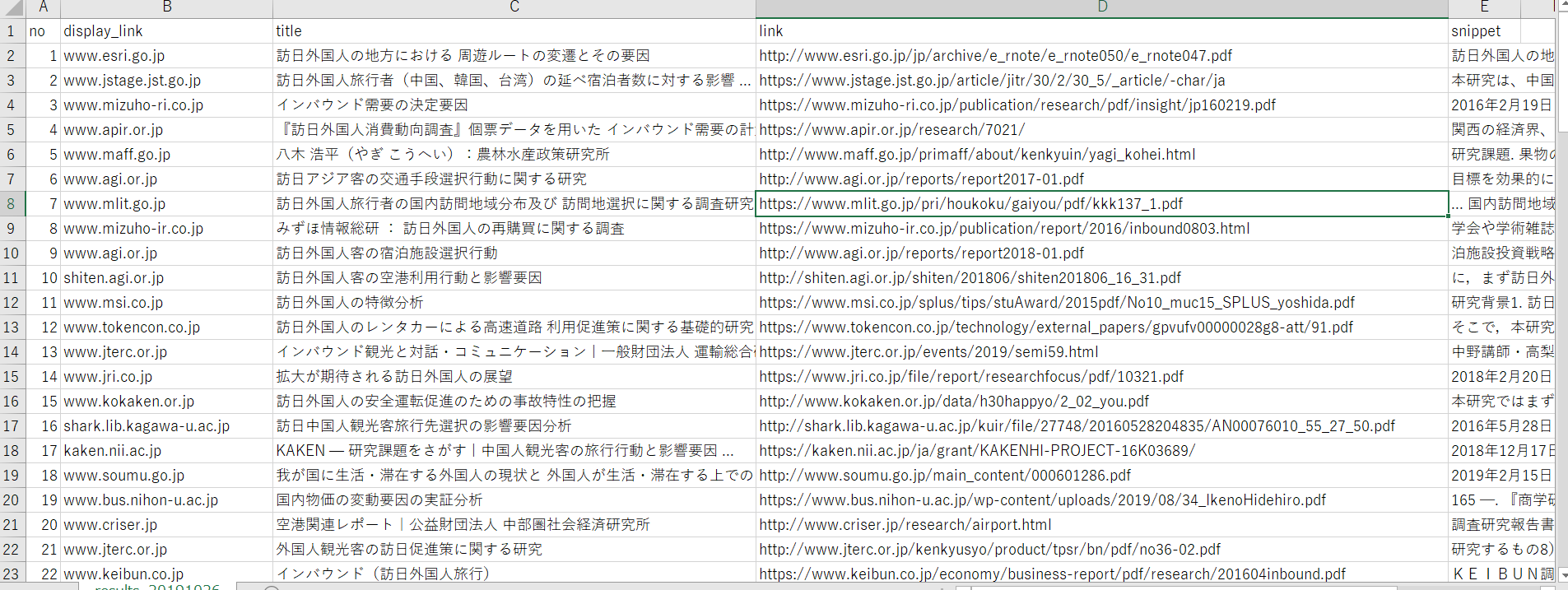Click the jstage.jst.go.jp article link cell

(1102, 81)
